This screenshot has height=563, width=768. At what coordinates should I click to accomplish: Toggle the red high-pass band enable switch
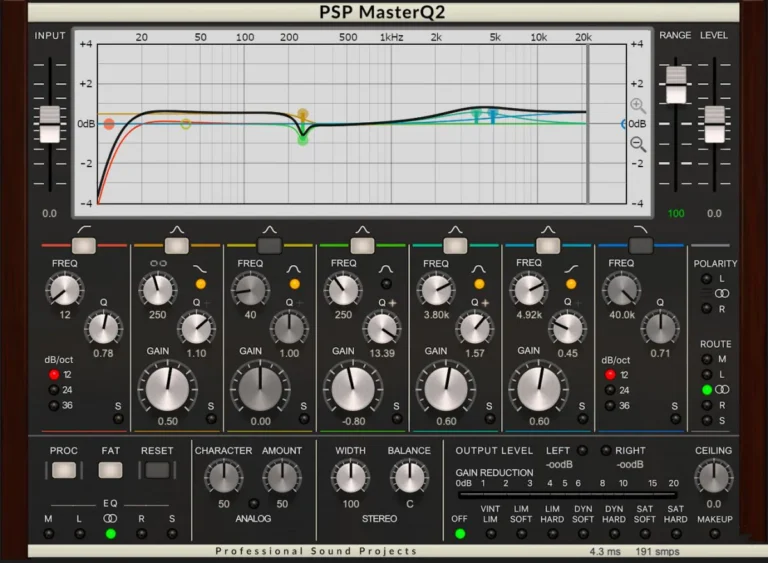[x=84, y=245]
